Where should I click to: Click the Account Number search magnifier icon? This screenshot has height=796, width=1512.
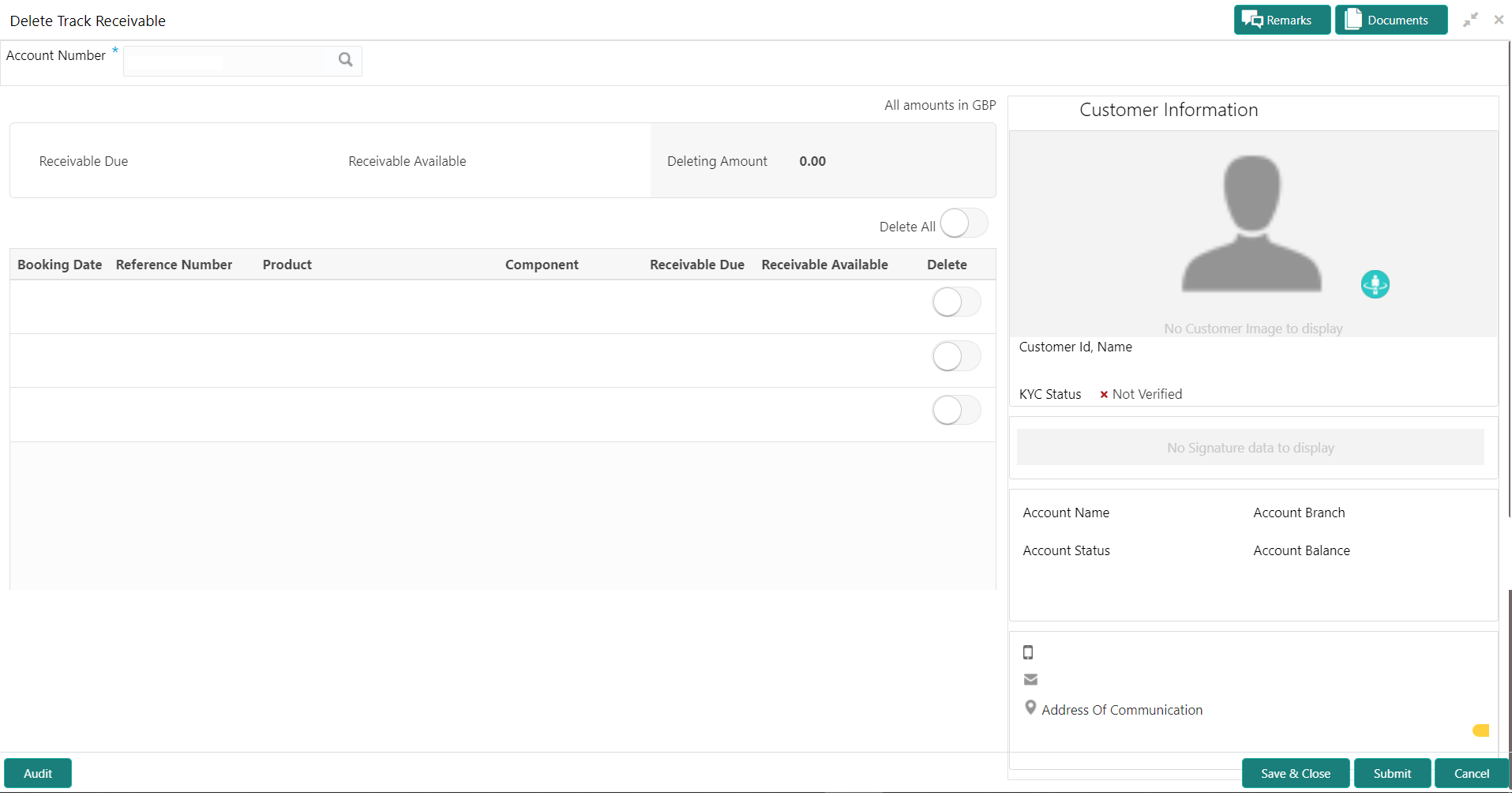pos(345,60)
